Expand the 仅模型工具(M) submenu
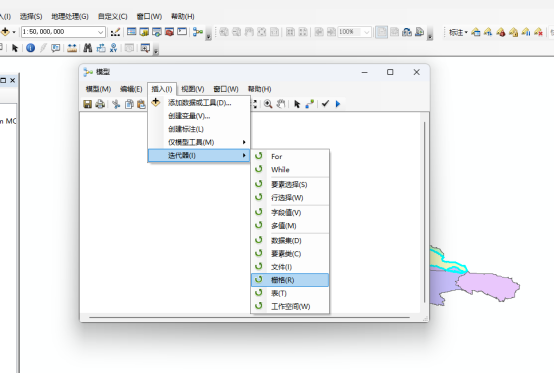 (x=199, y=142)
